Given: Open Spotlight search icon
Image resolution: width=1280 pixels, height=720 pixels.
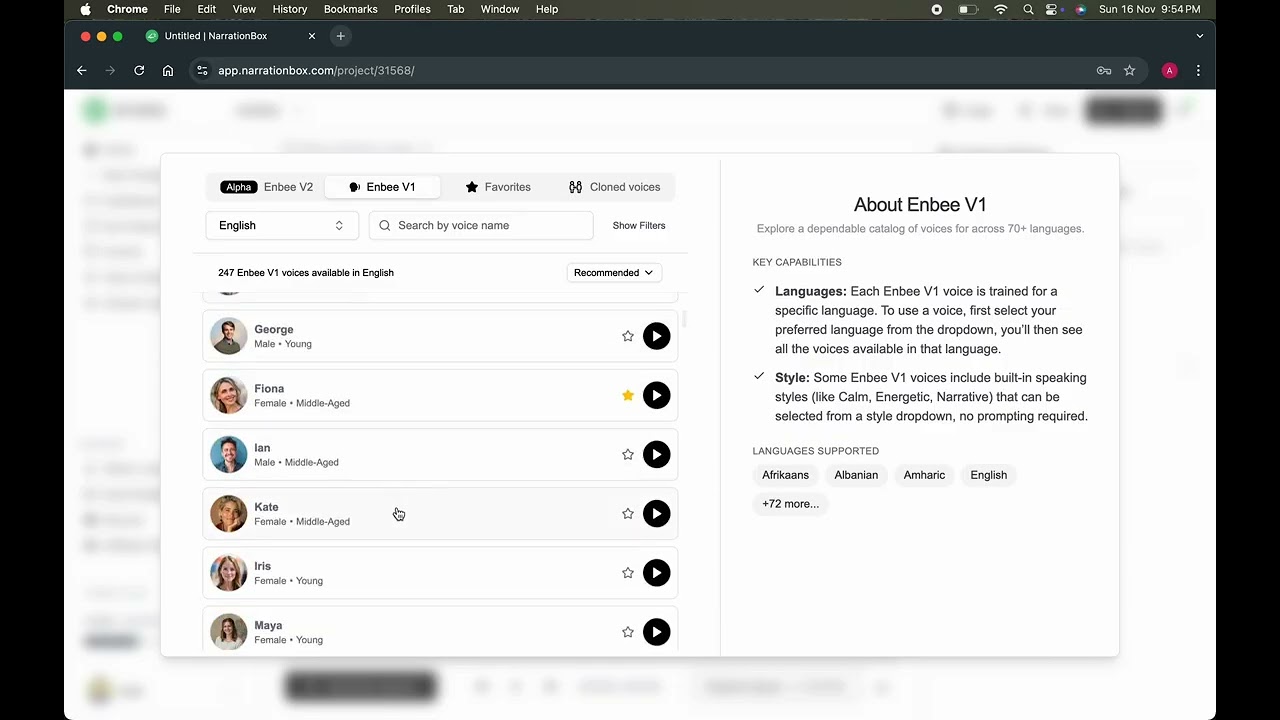Looking at the screenshot, I should (1028, 9).
